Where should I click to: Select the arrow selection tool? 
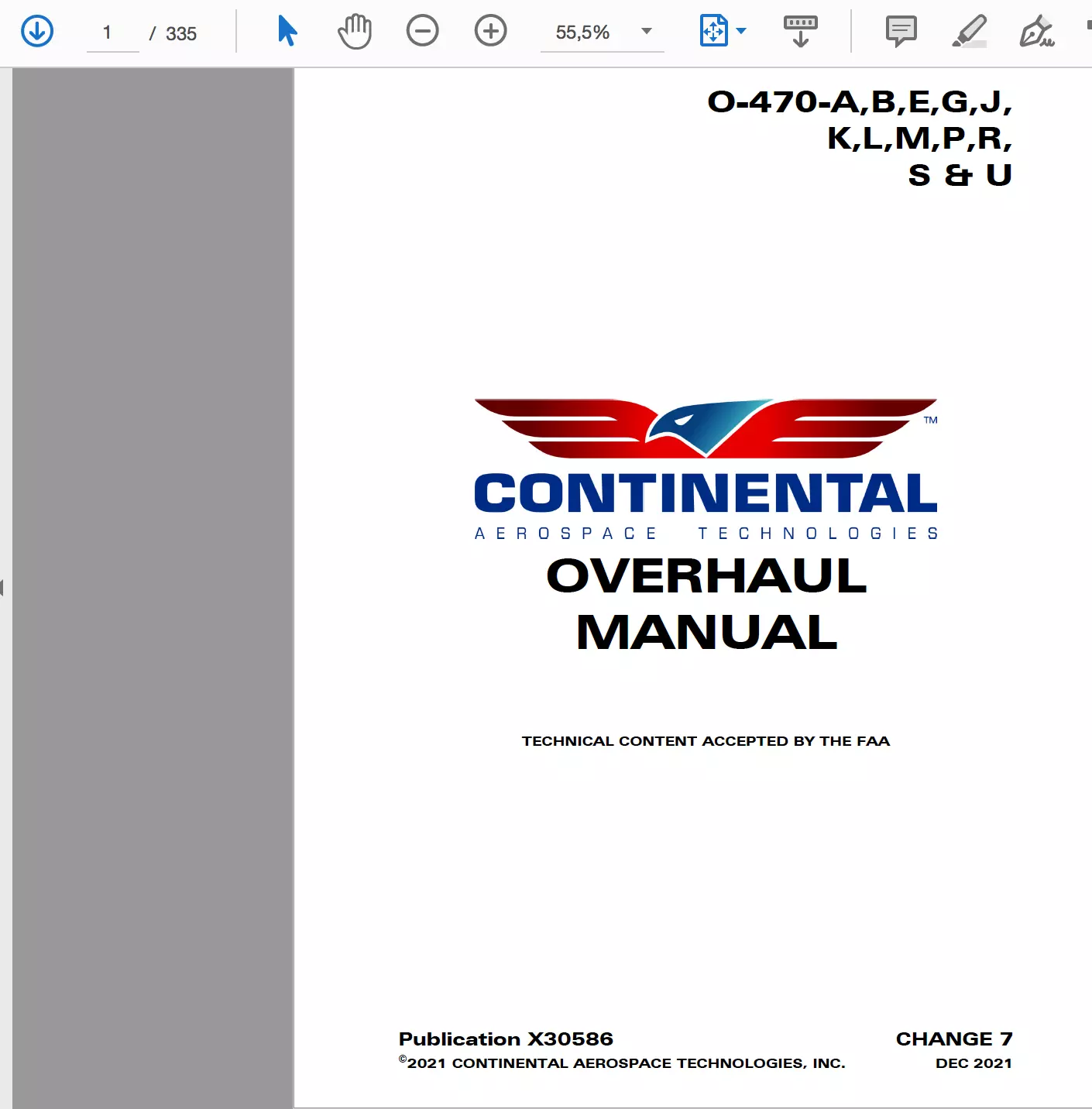[287, 32]
